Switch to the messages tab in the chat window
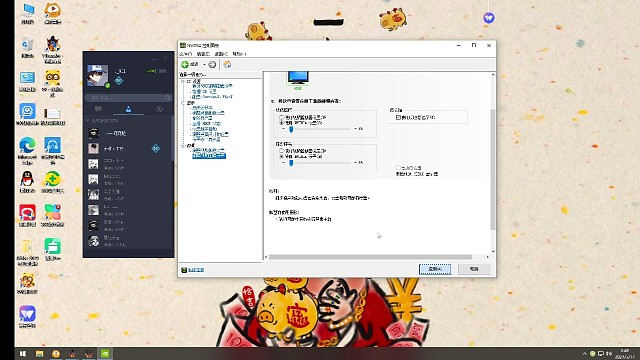 click(x=98, y=109)
